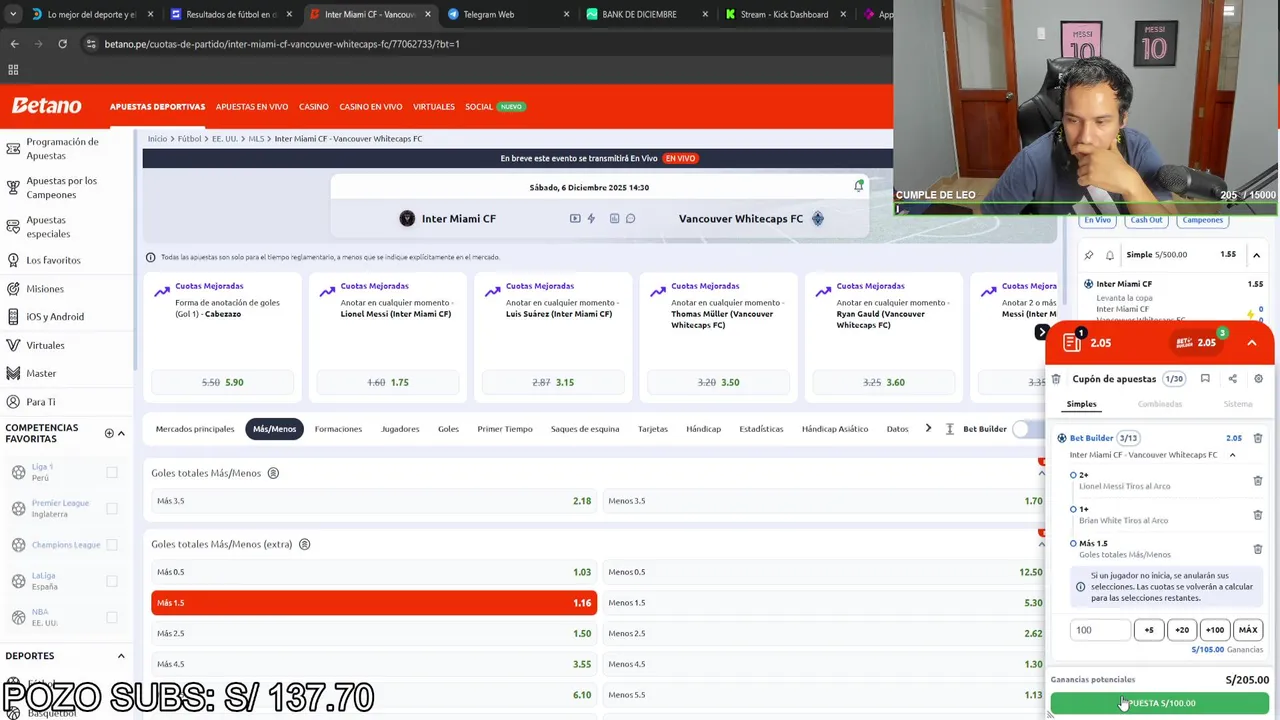
Task: Click the info icon next to Goles totales Más/Menos
Action: point(273,473)
